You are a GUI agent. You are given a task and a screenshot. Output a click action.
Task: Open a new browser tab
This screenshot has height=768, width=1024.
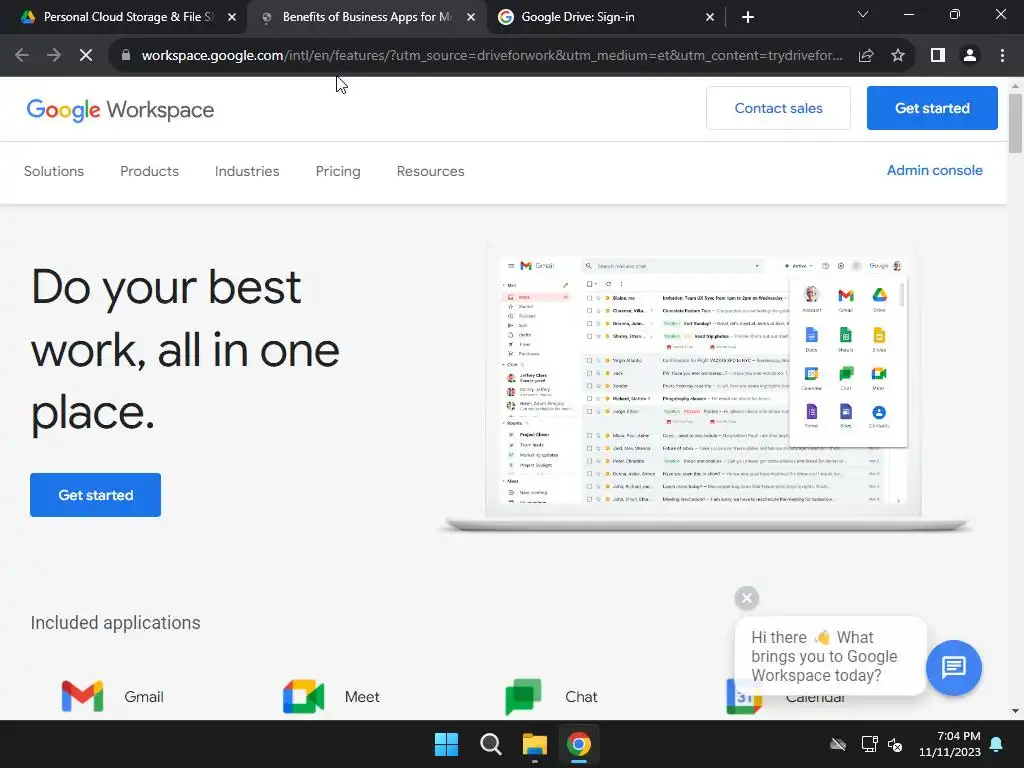click(748, 17)
